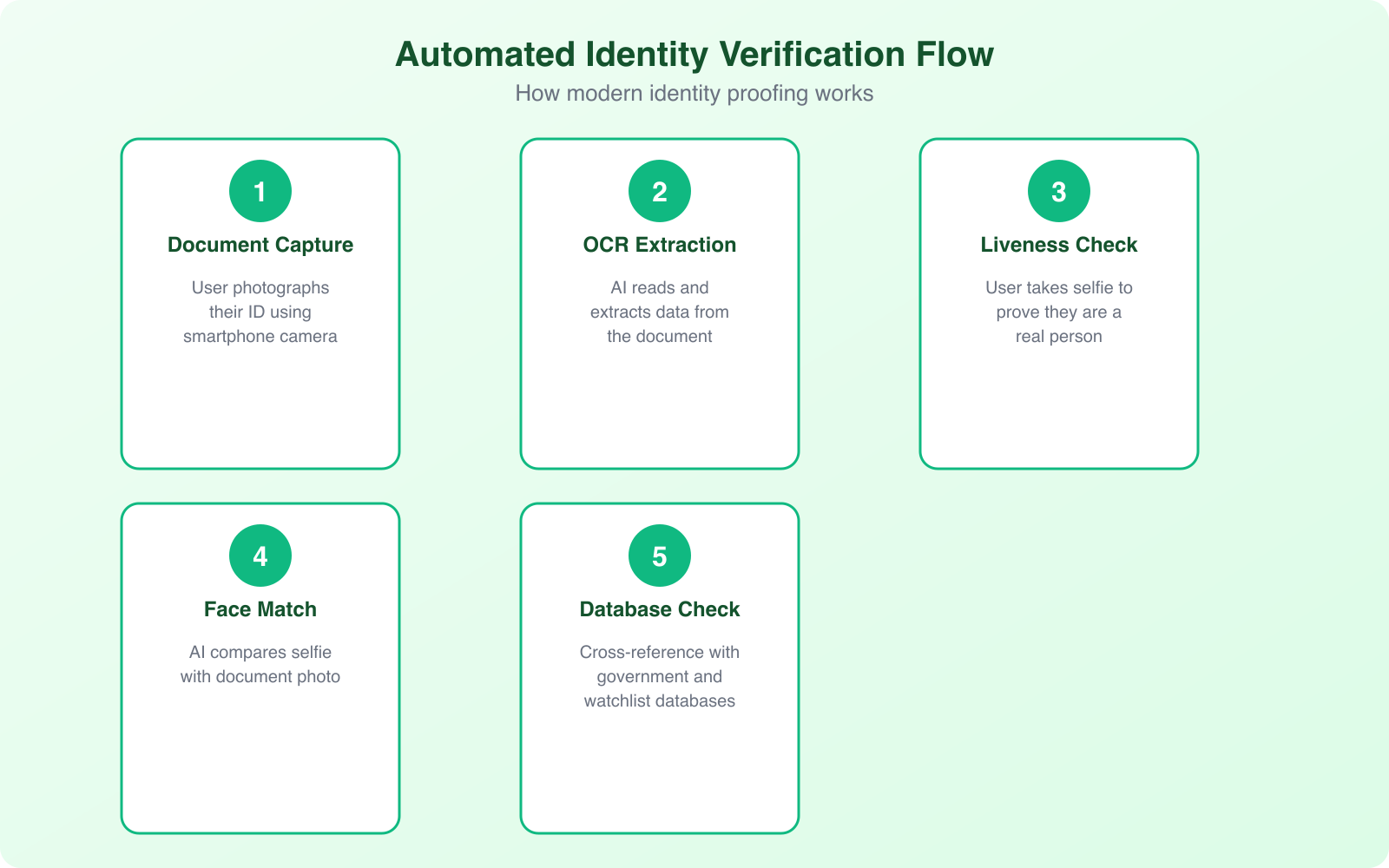Click the OCR Extraction heading
Image resolution: width=1389 pixels, height=868 pixels.
click(x=659, y=245)
